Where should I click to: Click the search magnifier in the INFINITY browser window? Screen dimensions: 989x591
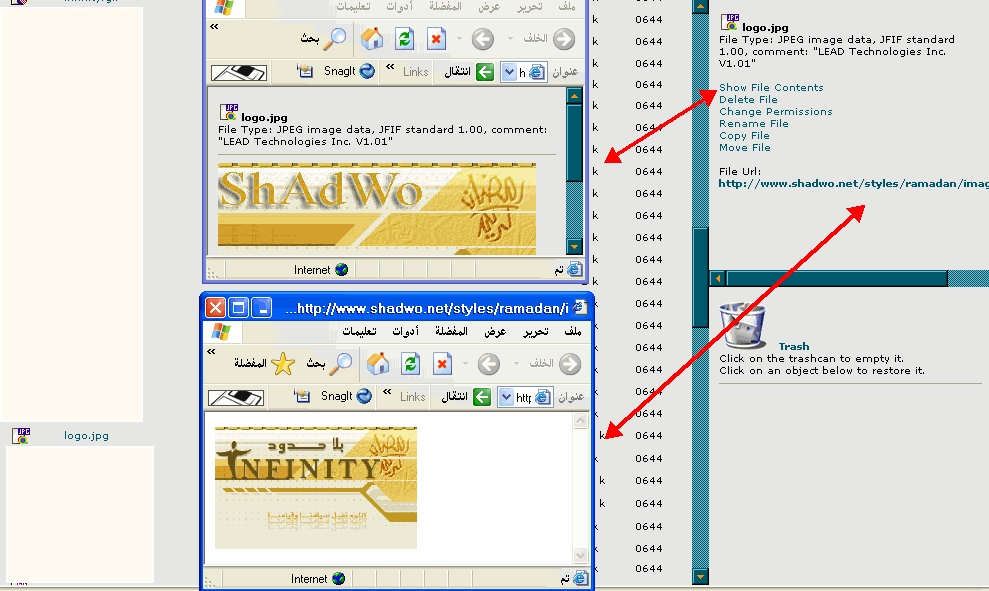341,363
